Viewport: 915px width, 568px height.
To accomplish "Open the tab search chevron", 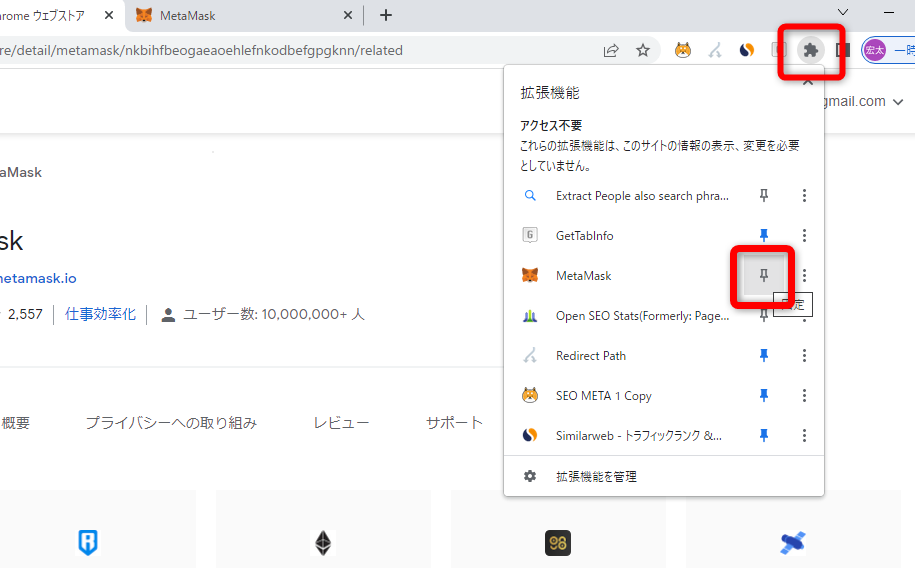I will [843, 12].
